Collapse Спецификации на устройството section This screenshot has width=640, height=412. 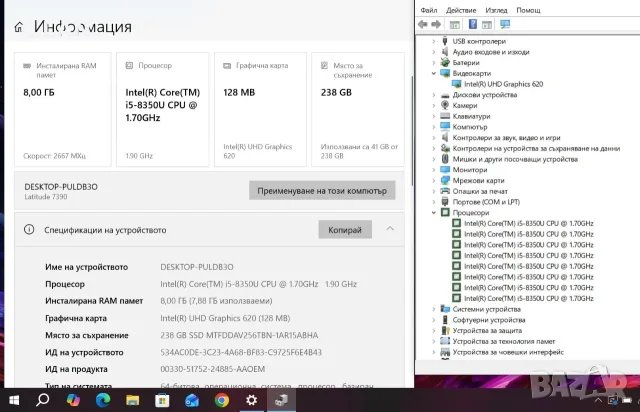[x=390, y=229]
